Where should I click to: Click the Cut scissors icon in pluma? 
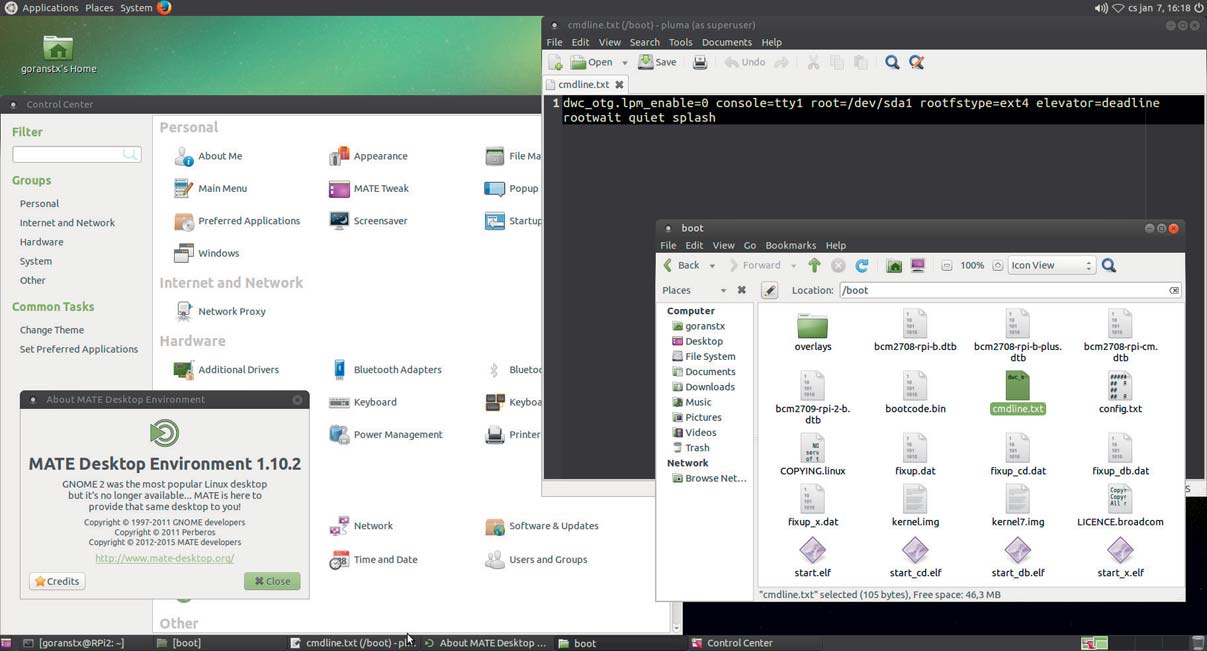pos(813,62)
